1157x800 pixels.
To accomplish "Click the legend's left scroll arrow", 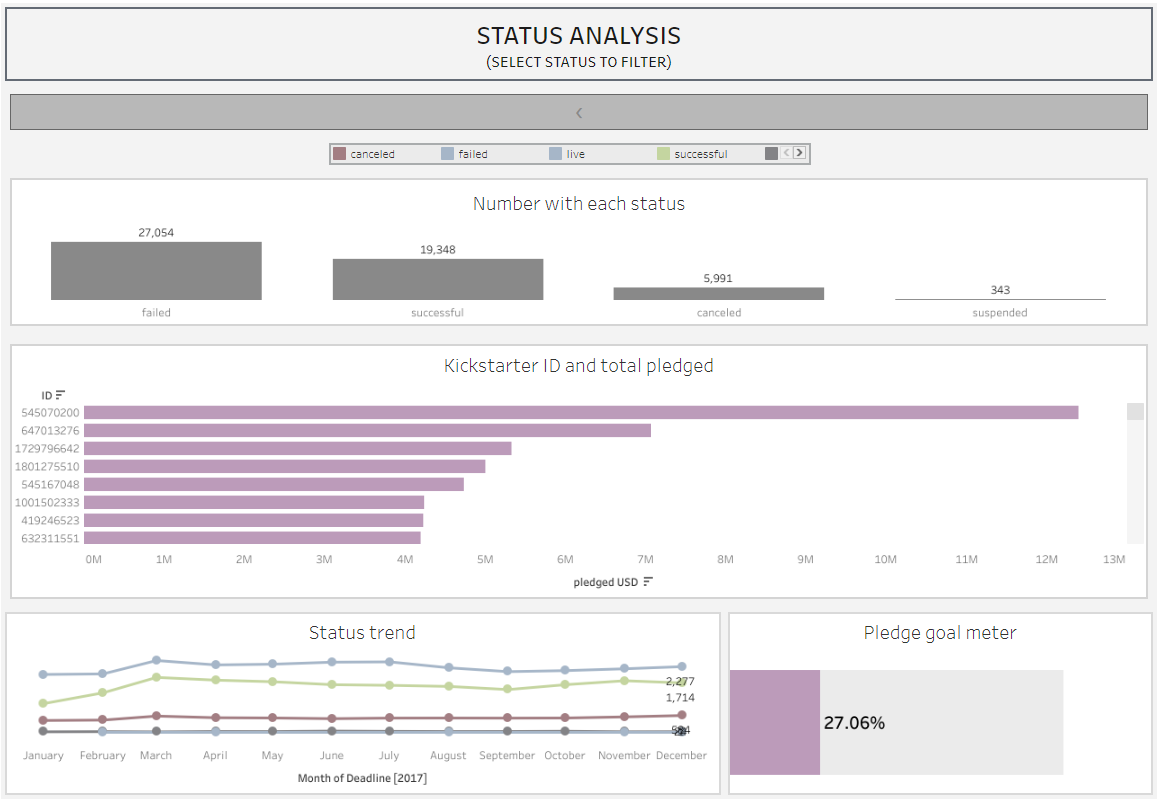I will point(787,153).
